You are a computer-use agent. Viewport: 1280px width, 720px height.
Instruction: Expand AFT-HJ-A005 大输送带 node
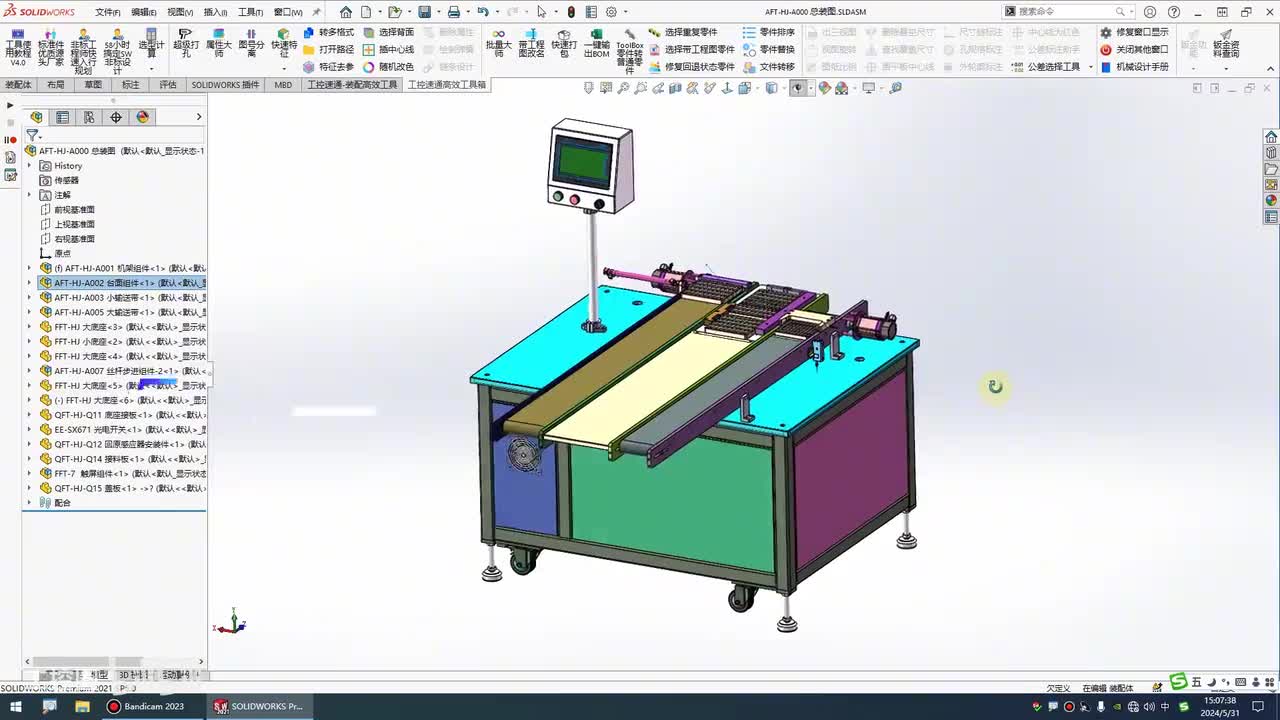tap(29, 312)
